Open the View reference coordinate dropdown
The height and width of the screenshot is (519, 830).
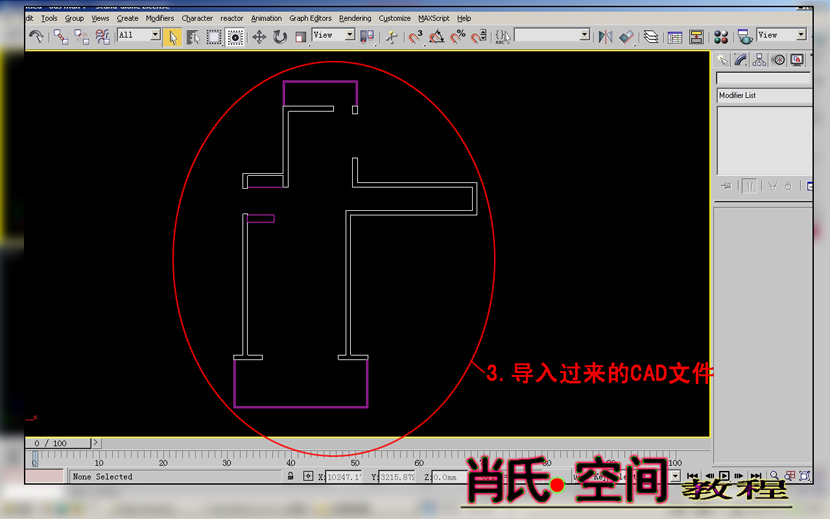click(x=333, y=35)
